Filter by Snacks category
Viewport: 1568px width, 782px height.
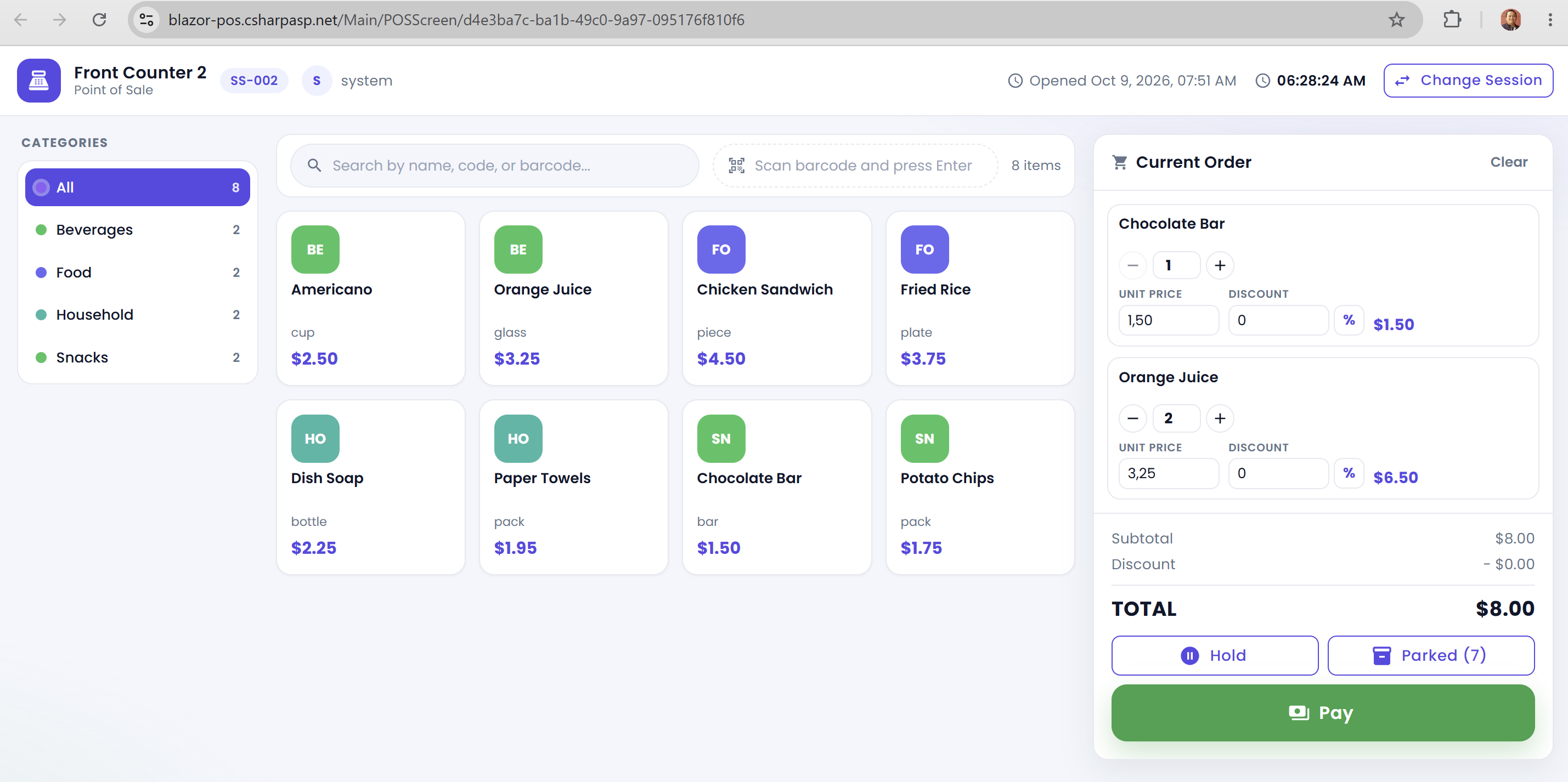137,357
